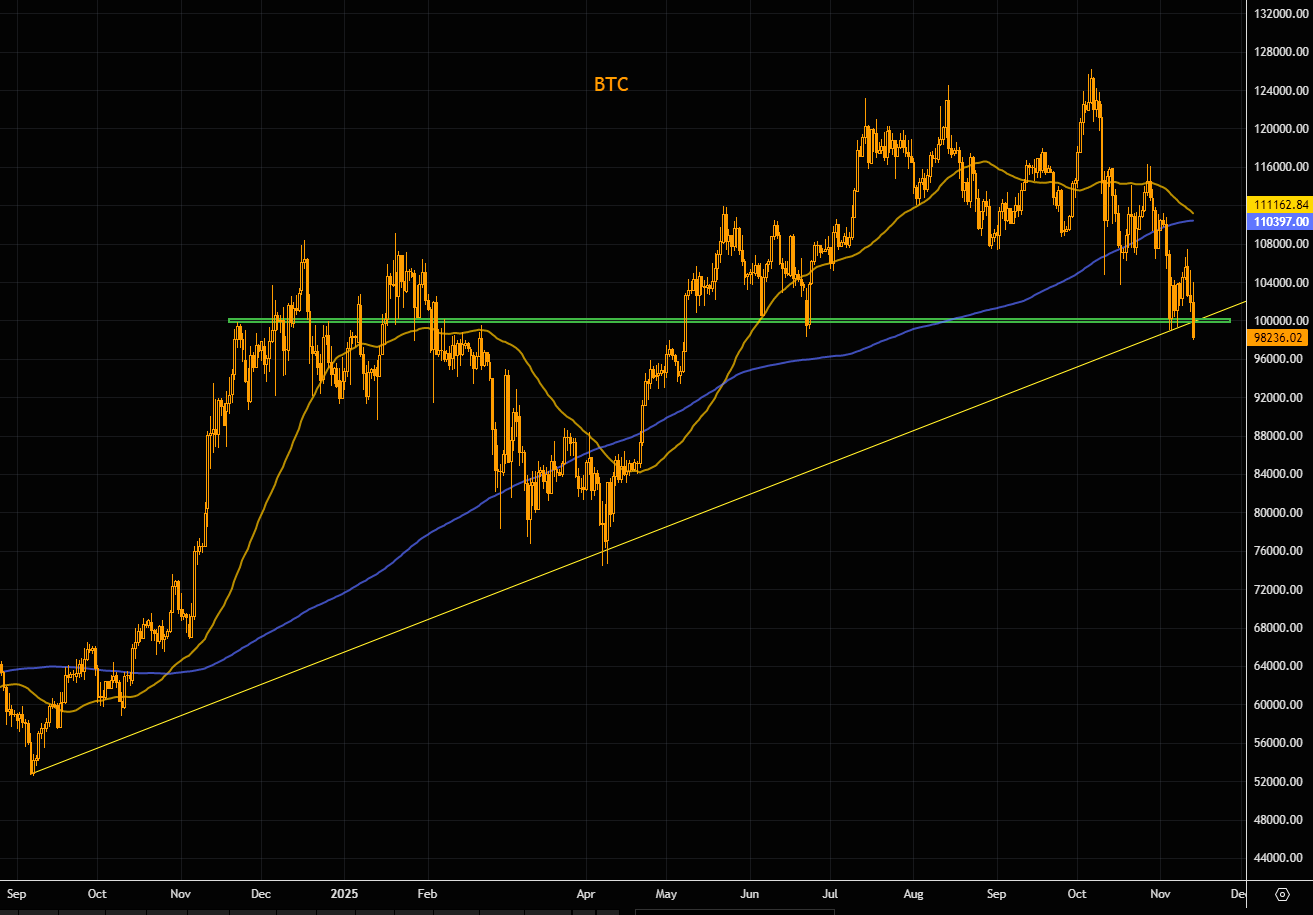Click the 44000.00 price axis label
Viewport: 1313px width, 915px height.
pyautogui.click(x=1278, y=858)
